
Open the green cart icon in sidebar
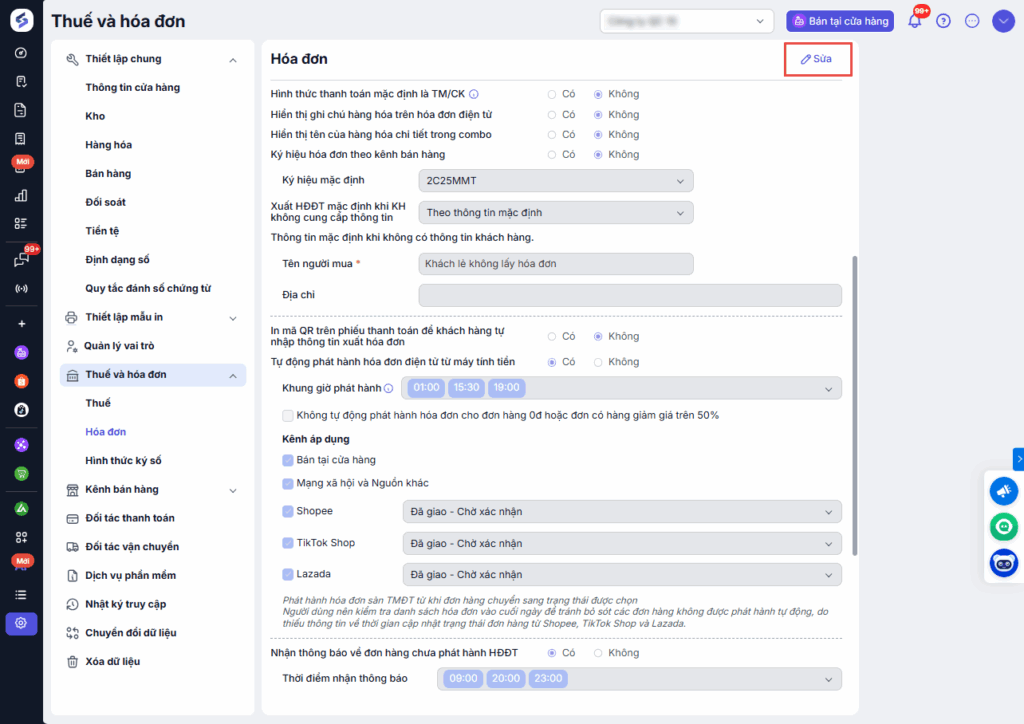point(21,474)
